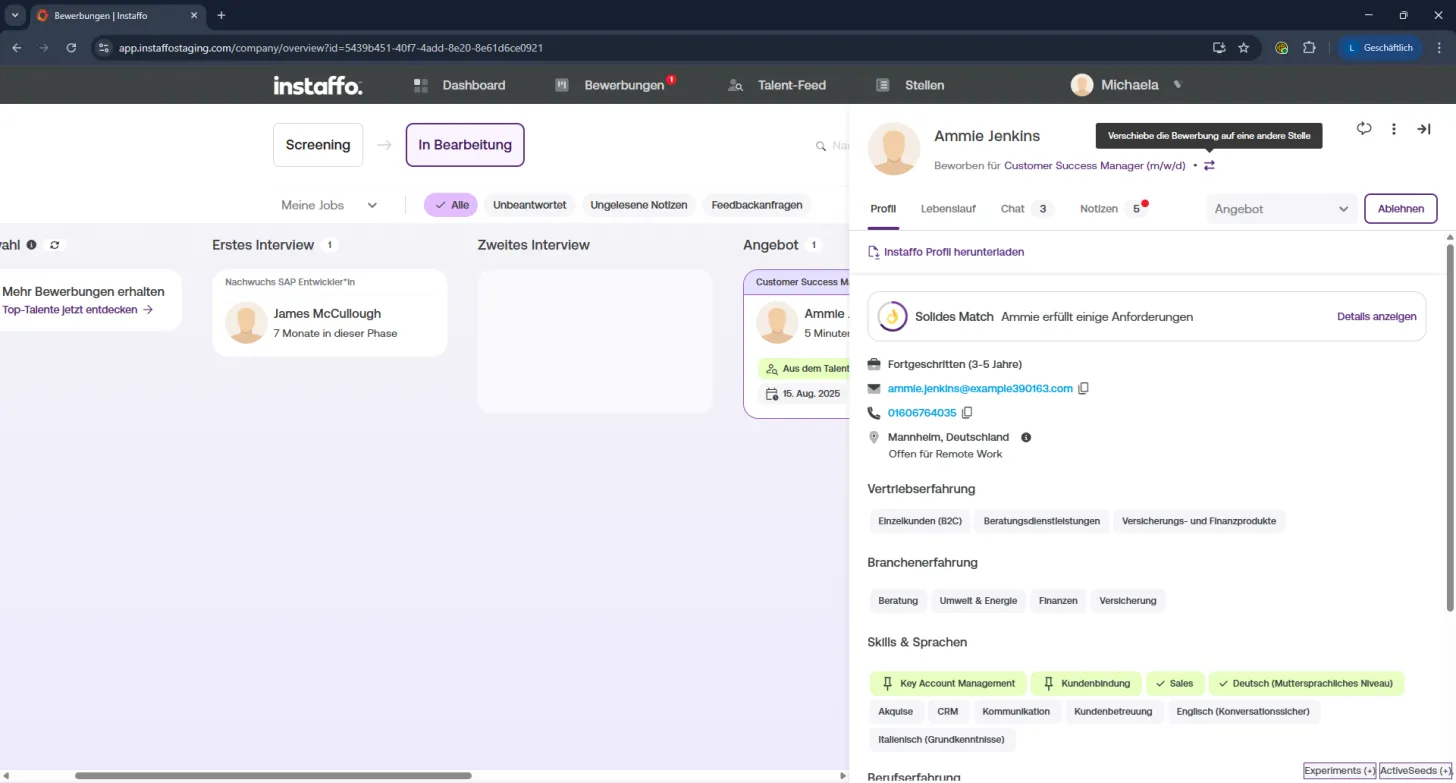Screen dimensions: 1456x783
Task: Collapse the candidate side panel with arrow icon
Action: (x=1424, y=129)
